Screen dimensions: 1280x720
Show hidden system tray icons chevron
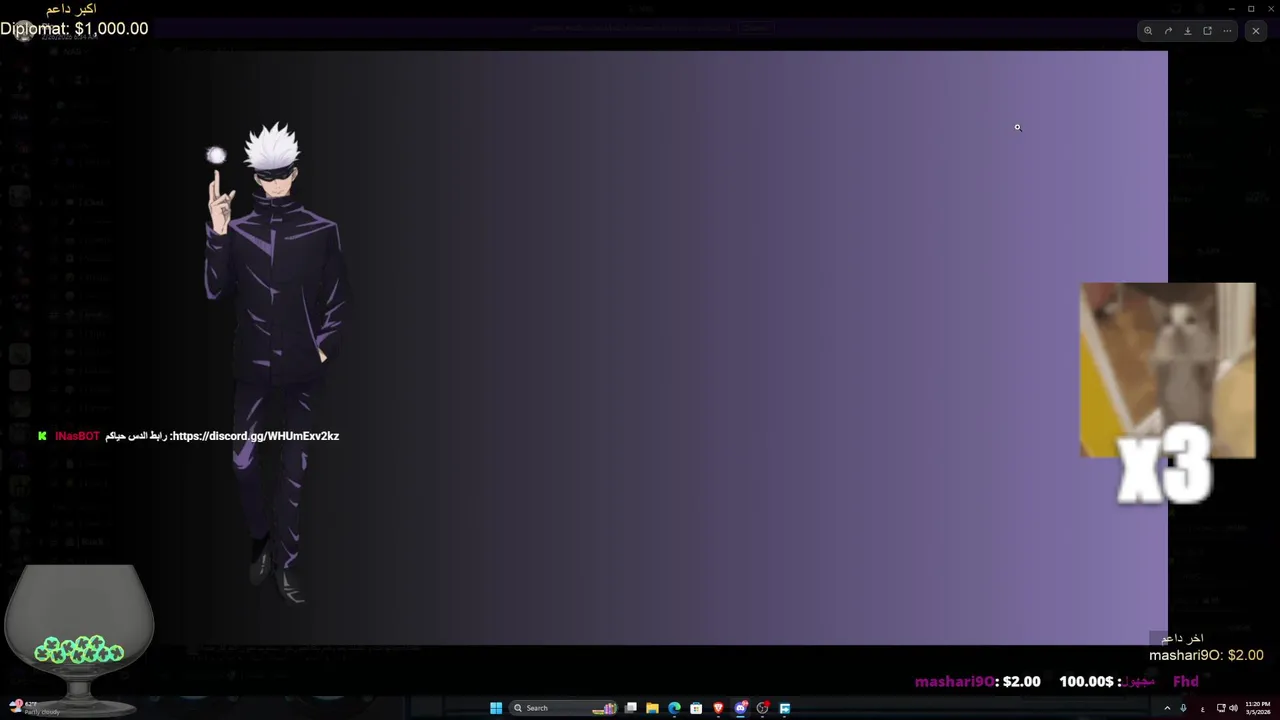pyautogui.click(x=1167, y=708)
